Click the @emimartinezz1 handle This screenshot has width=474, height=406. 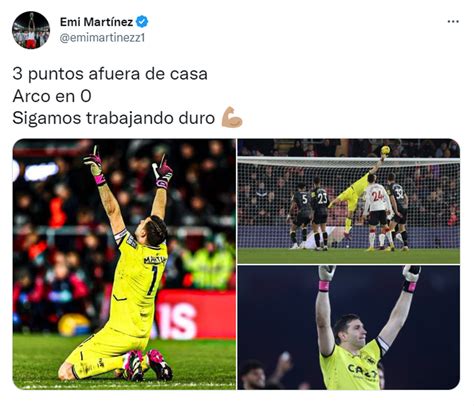tap(102, 38)
